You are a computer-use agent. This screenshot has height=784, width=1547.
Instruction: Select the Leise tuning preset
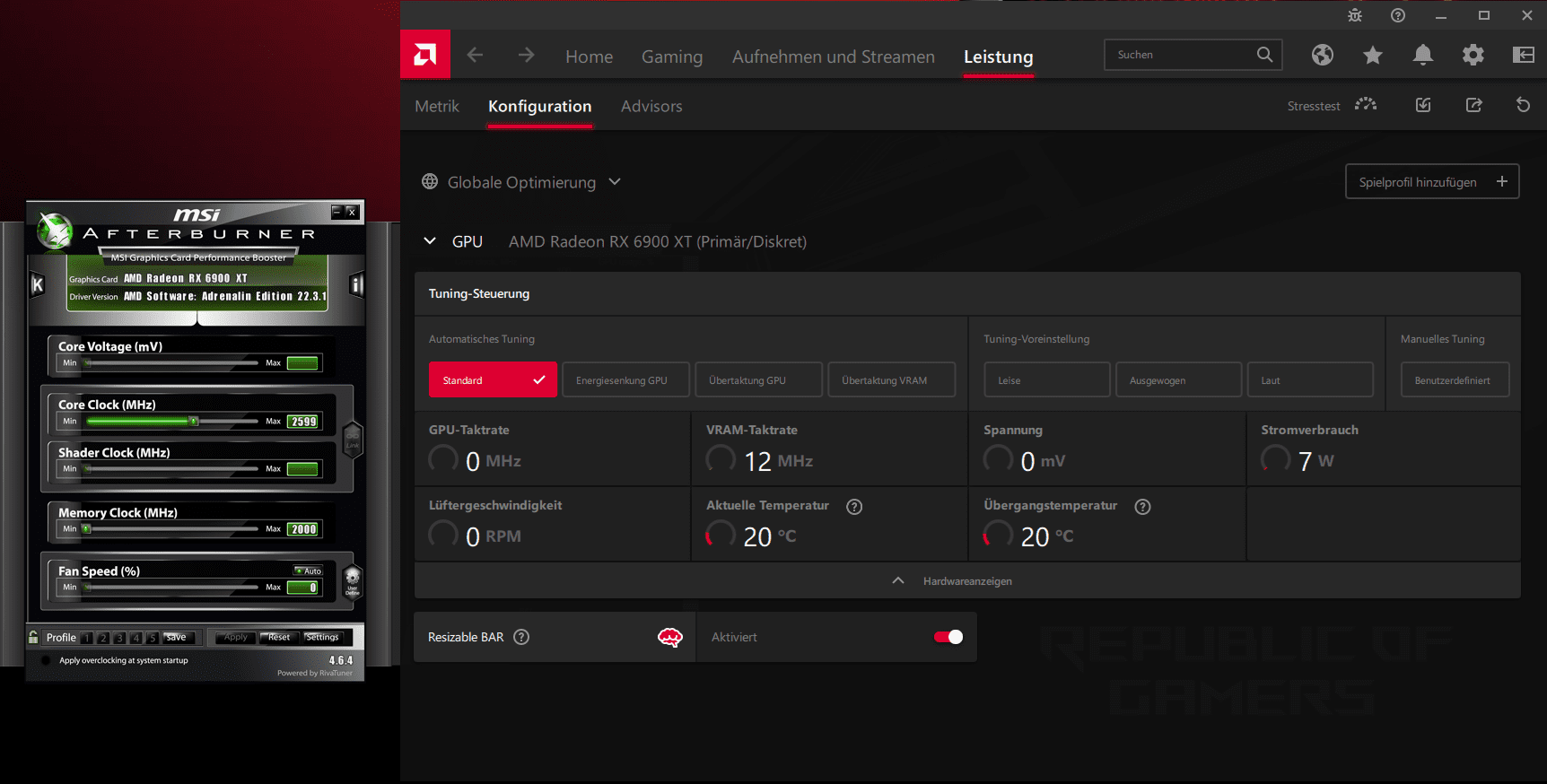1047,379
